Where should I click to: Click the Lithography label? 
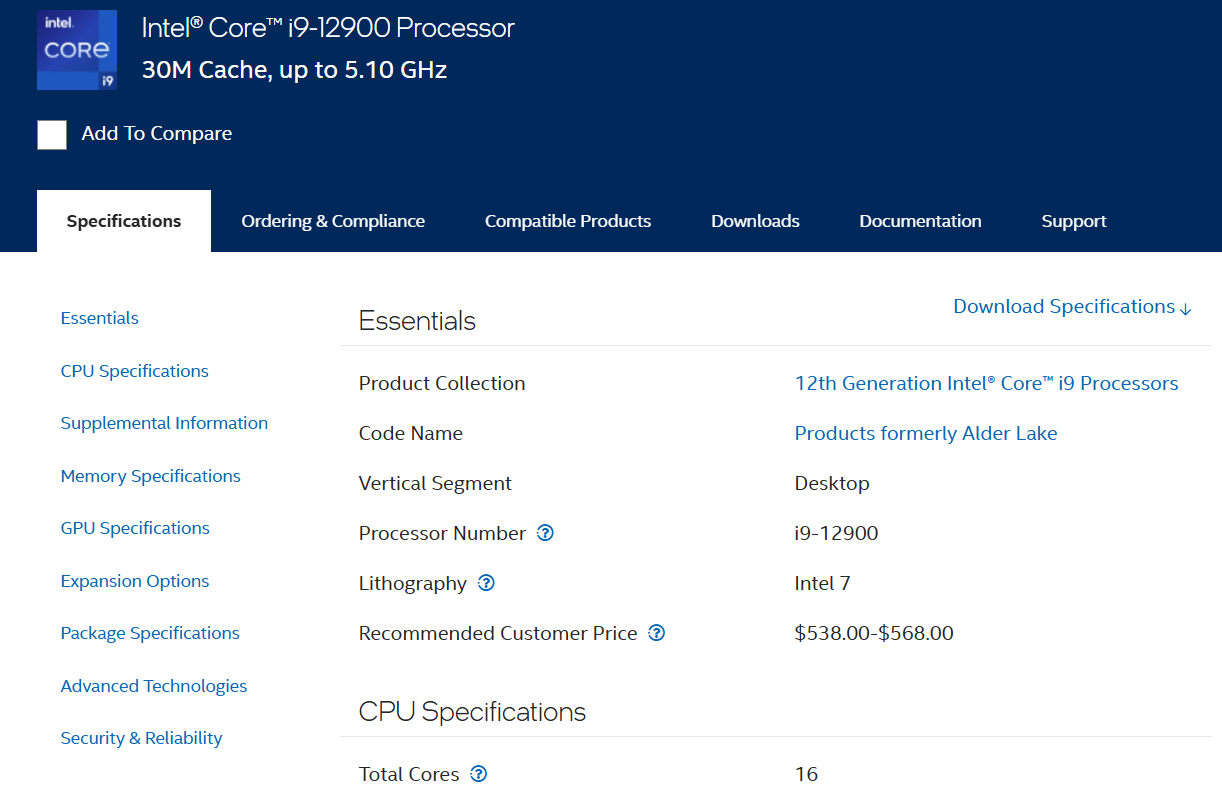tap(413, 583)
